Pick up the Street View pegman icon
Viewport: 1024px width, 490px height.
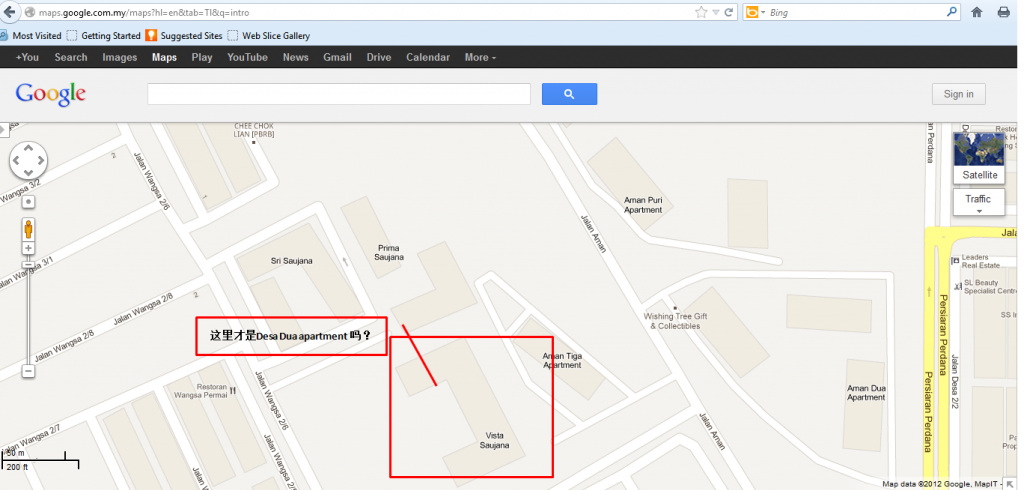coord(28,228)
